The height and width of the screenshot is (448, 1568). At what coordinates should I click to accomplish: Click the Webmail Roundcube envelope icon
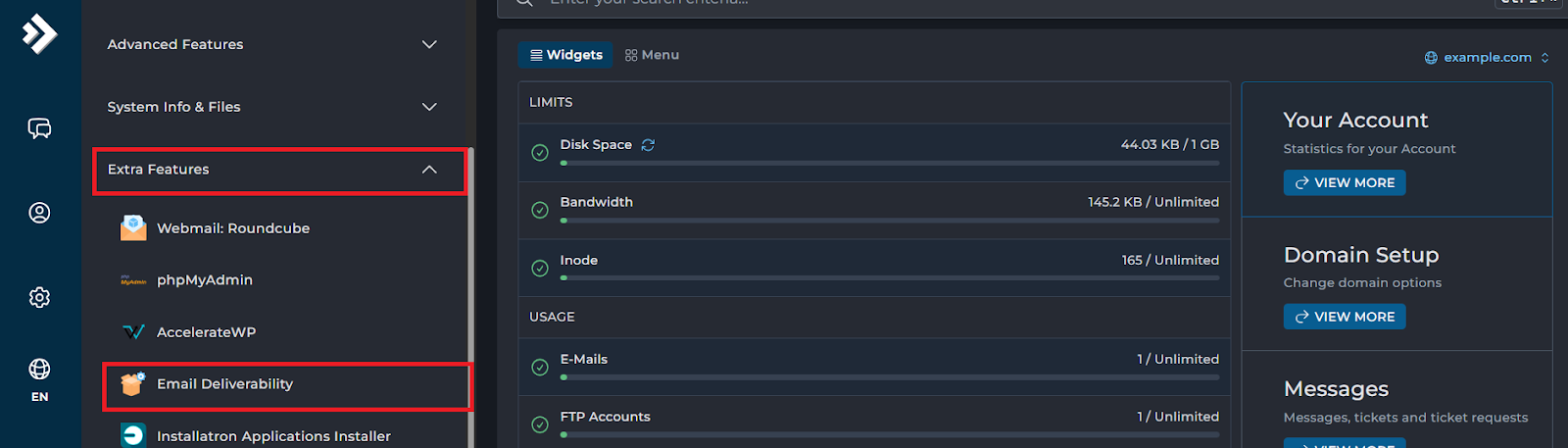[x=133, y=228]
